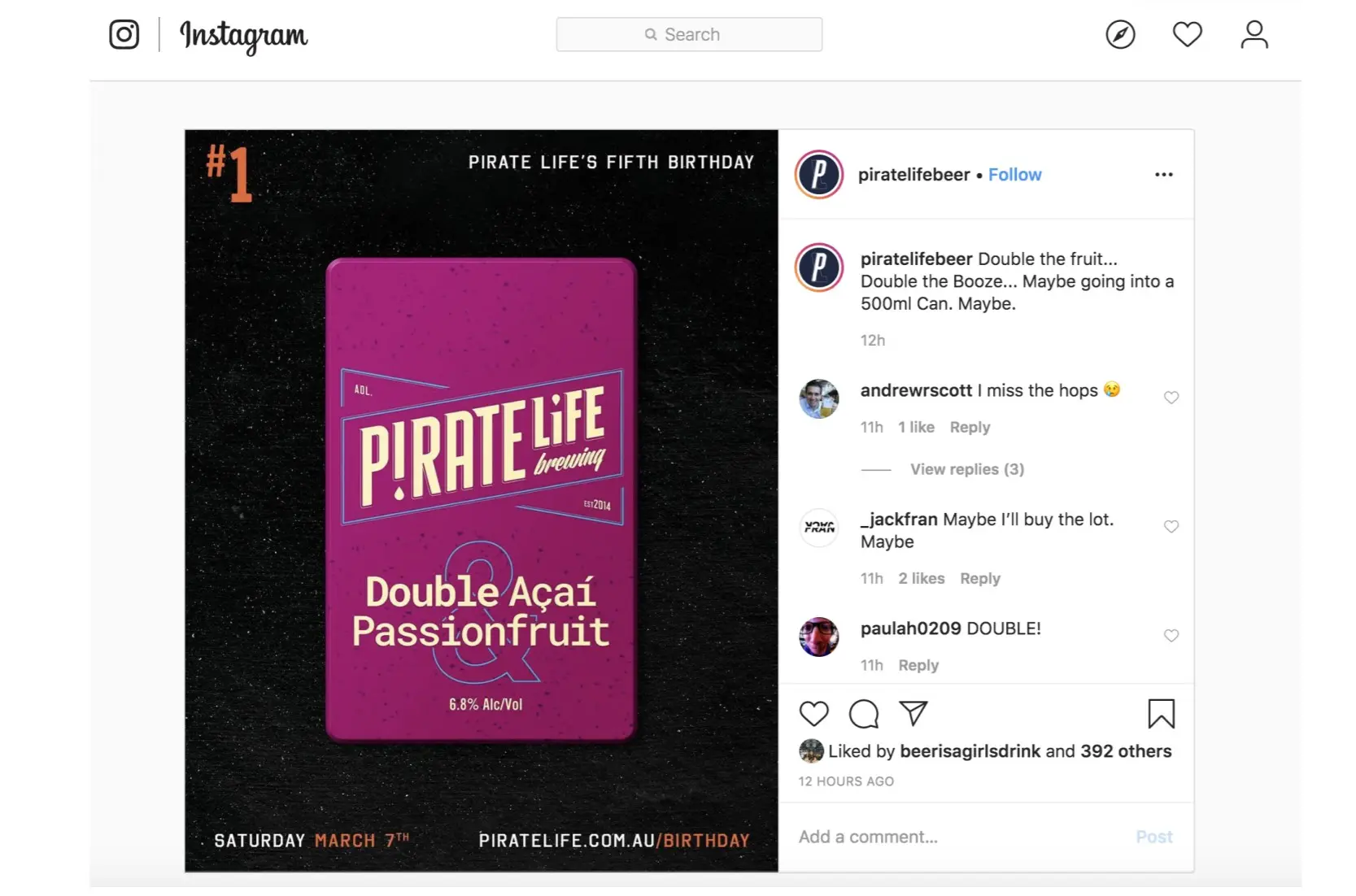
Task: Reply to andrewrscott's comment
Action: [970, 427]
